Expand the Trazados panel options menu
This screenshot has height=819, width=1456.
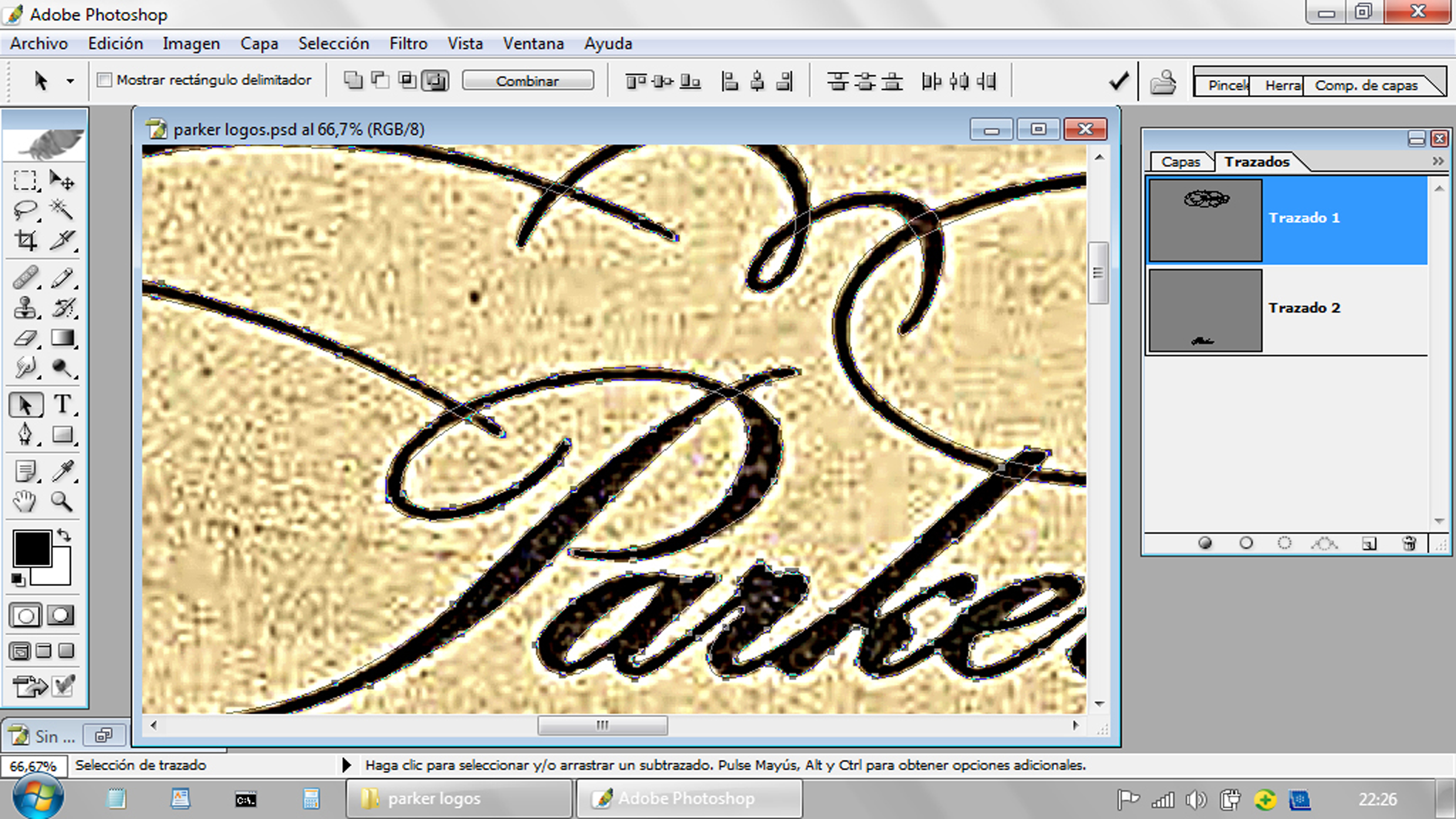[x=1438, y=162]
